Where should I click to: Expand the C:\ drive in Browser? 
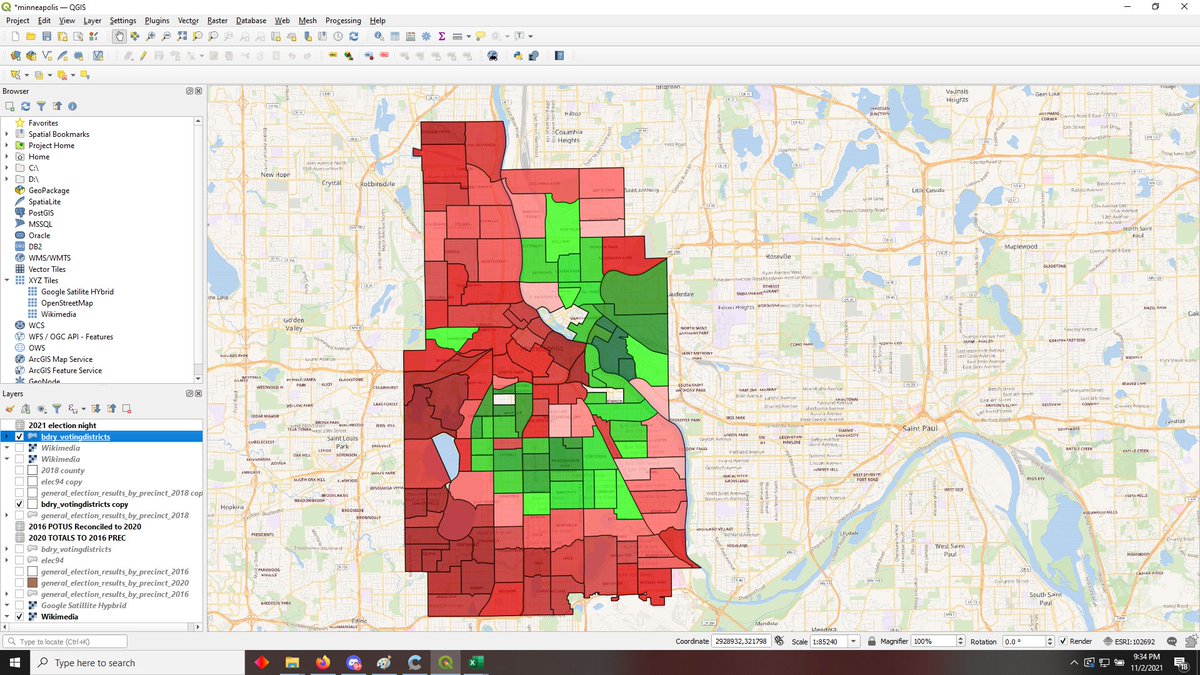(x=7, y=168)
